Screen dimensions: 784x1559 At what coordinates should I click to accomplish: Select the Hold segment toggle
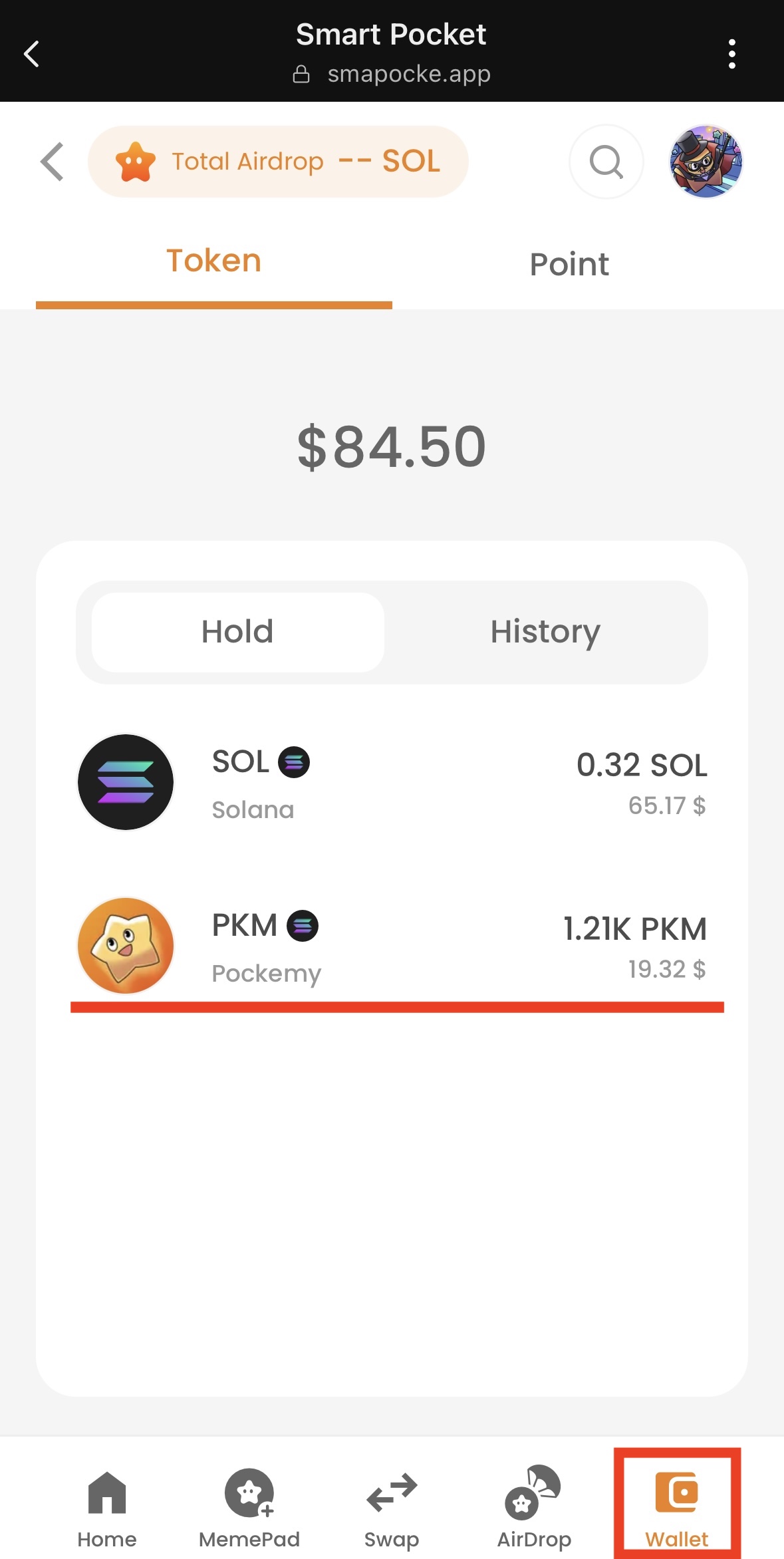(237, 632)
